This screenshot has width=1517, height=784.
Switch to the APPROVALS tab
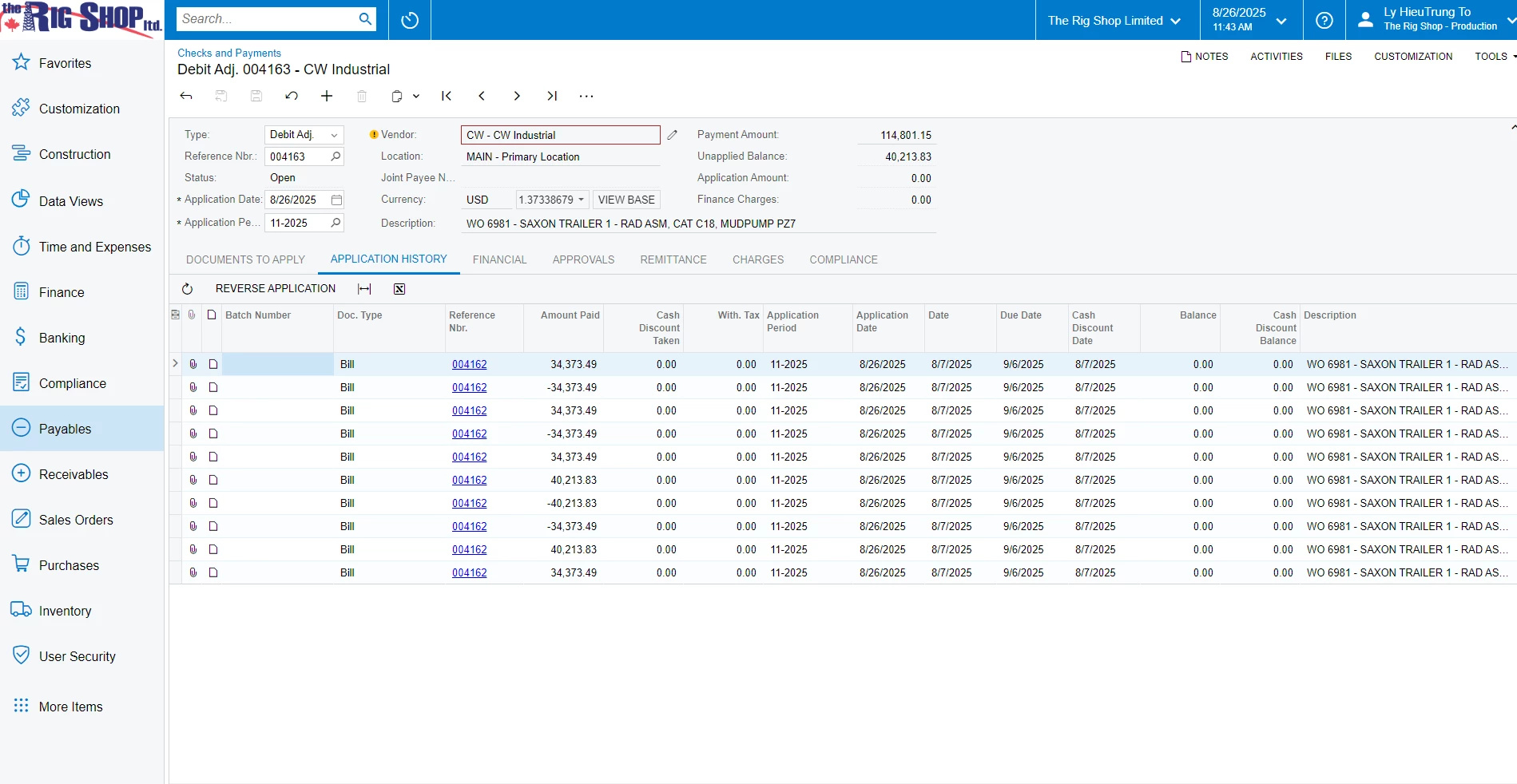click(x=583, y=259)
